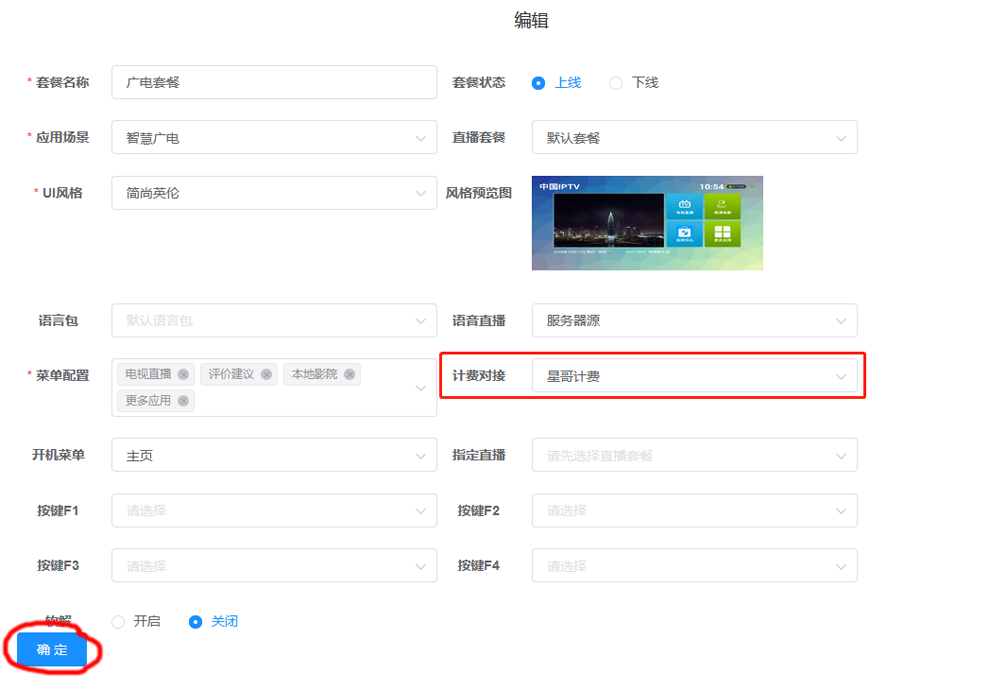
Task: Remove the 更多应用 tag
Action: pyautogui.click(x=183, y=401)
